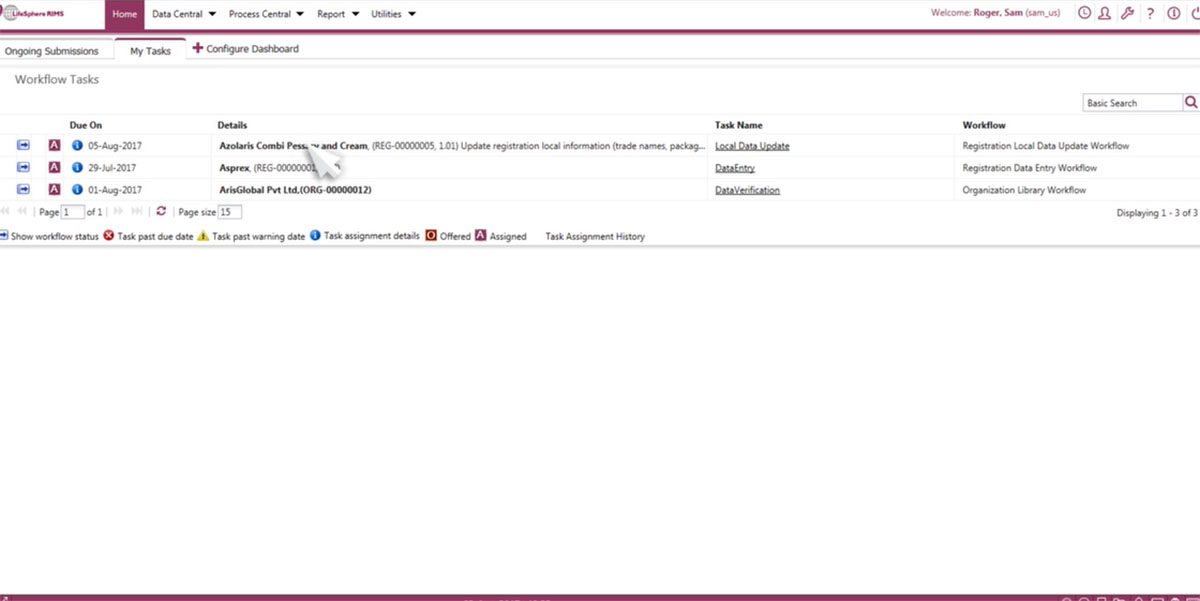Expand the Process Central dropdown
This screenshot has width=1200, height=601.
(266, 14)
